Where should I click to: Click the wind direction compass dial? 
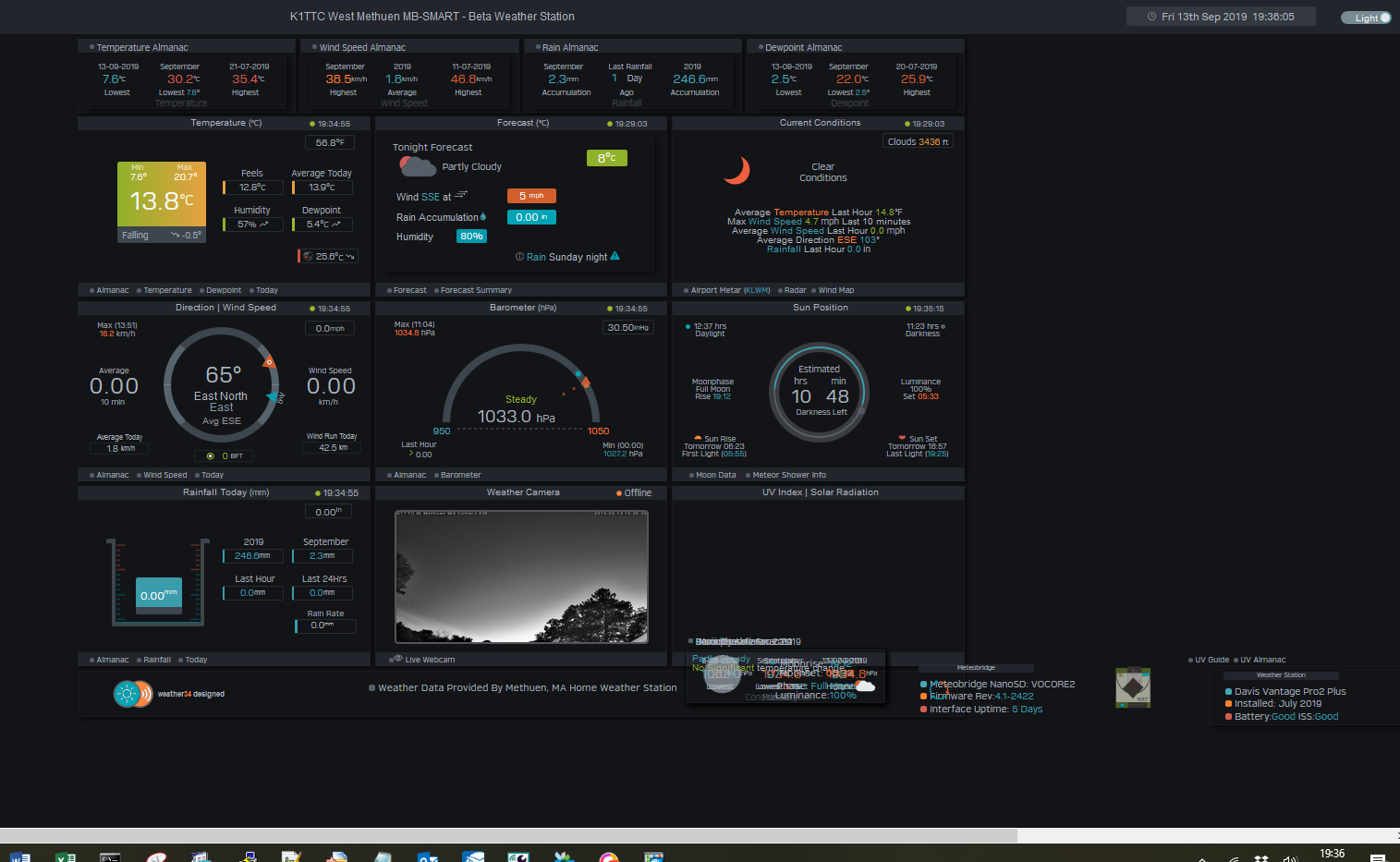[222, 386]
